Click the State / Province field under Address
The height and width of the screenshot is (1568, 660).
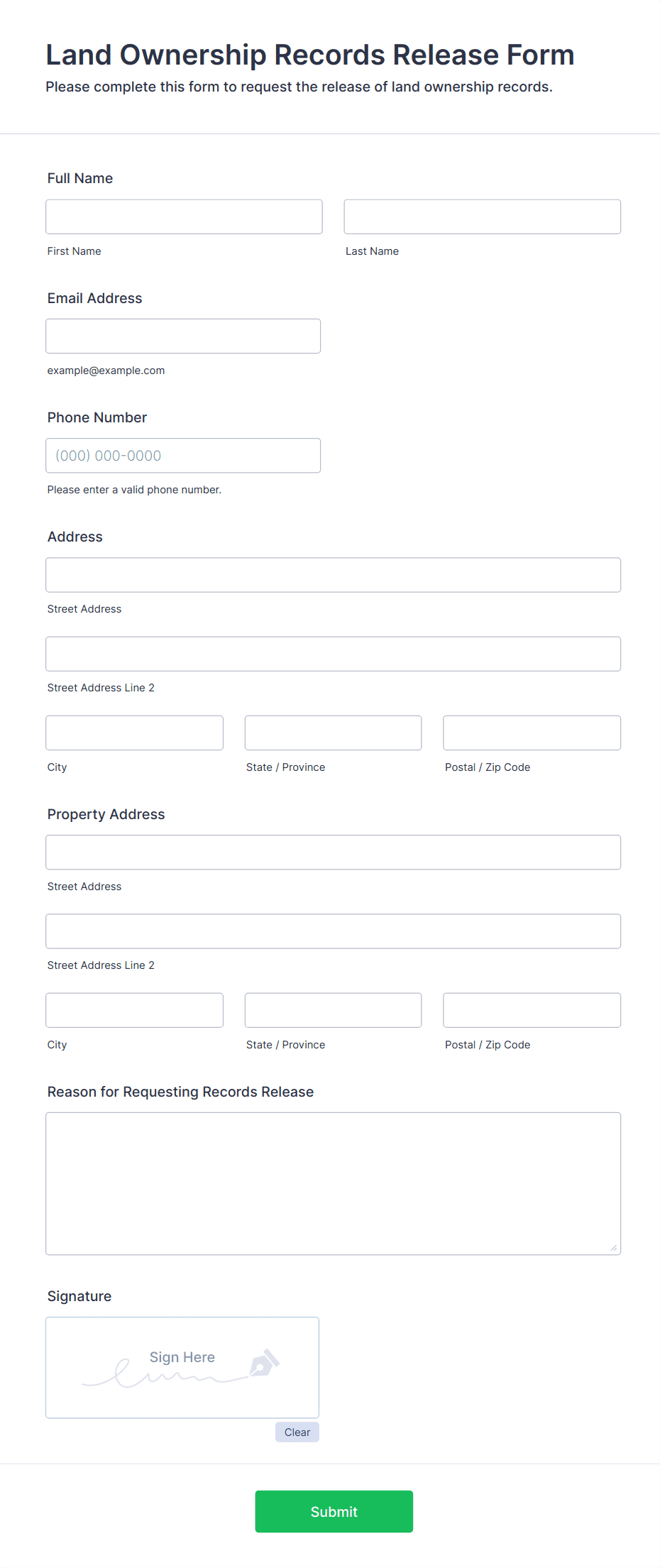tap(333, 733)
